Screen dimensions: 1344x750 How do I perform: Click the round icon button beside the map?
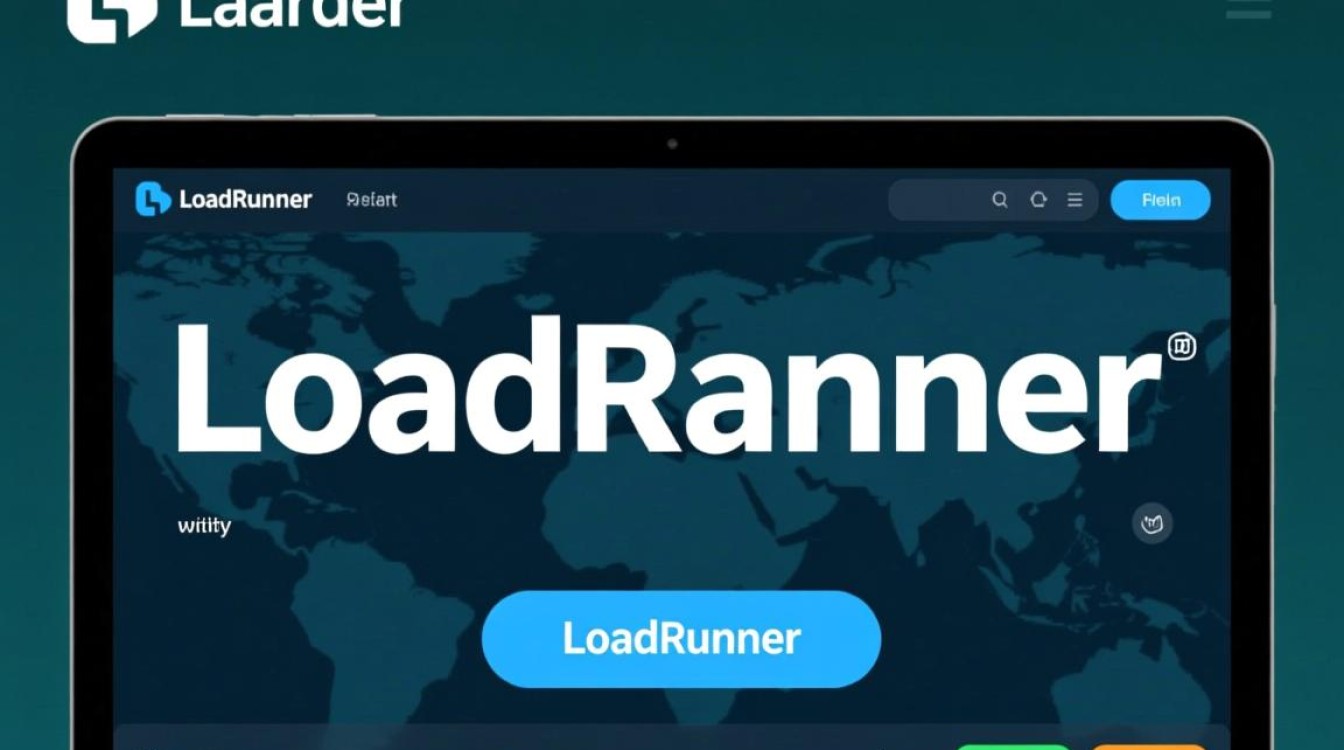coord(1152,523)
